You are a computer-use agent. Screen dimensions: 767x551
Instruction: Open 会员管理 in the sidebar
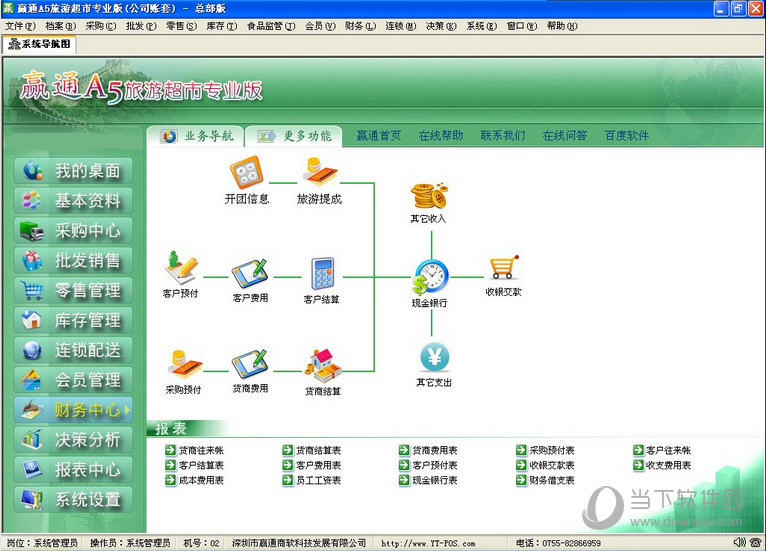(73, 380)
